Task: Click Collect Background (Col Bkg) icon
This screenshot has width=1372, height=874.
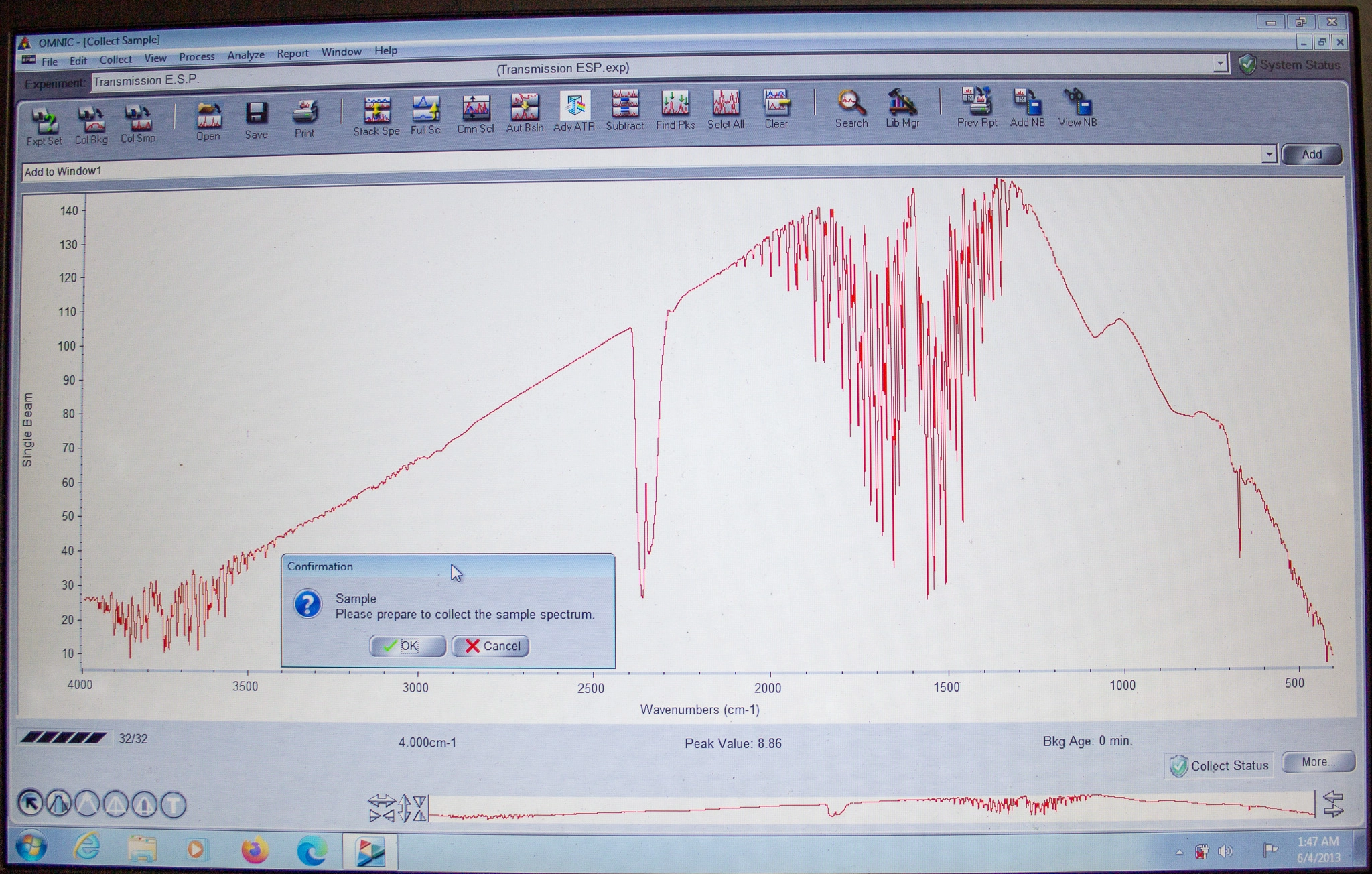Action: click(x=90, y=124)
